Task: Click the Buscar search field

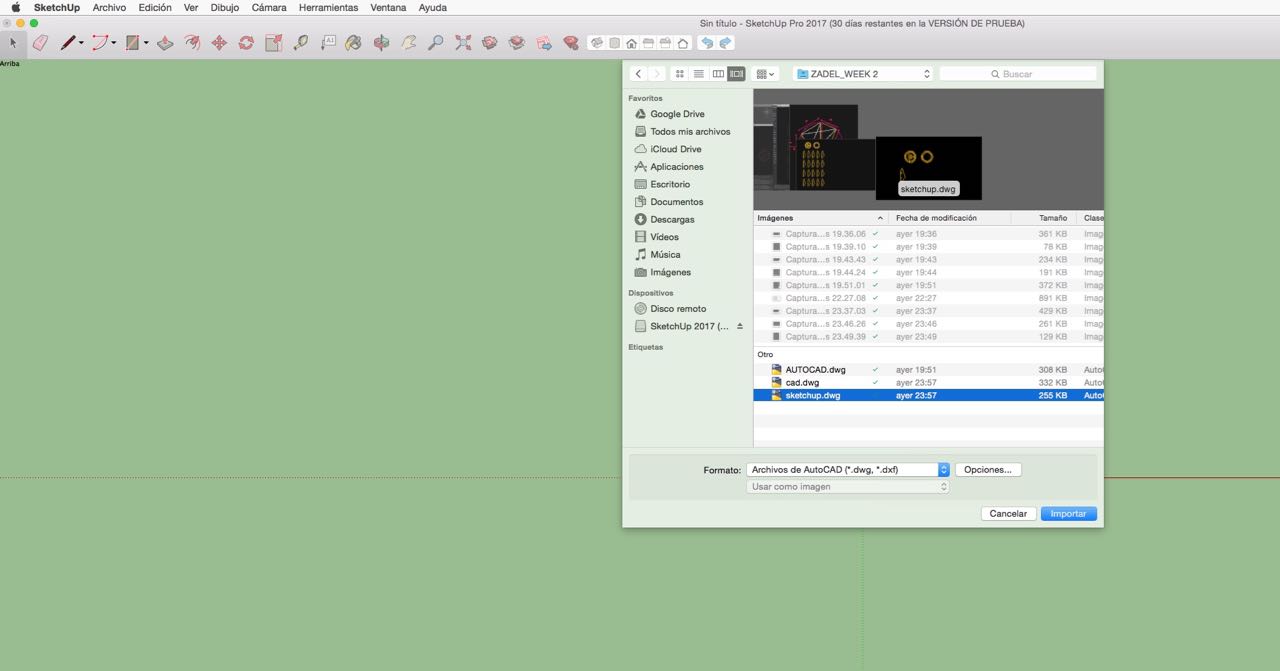Action: [1018, 74]
